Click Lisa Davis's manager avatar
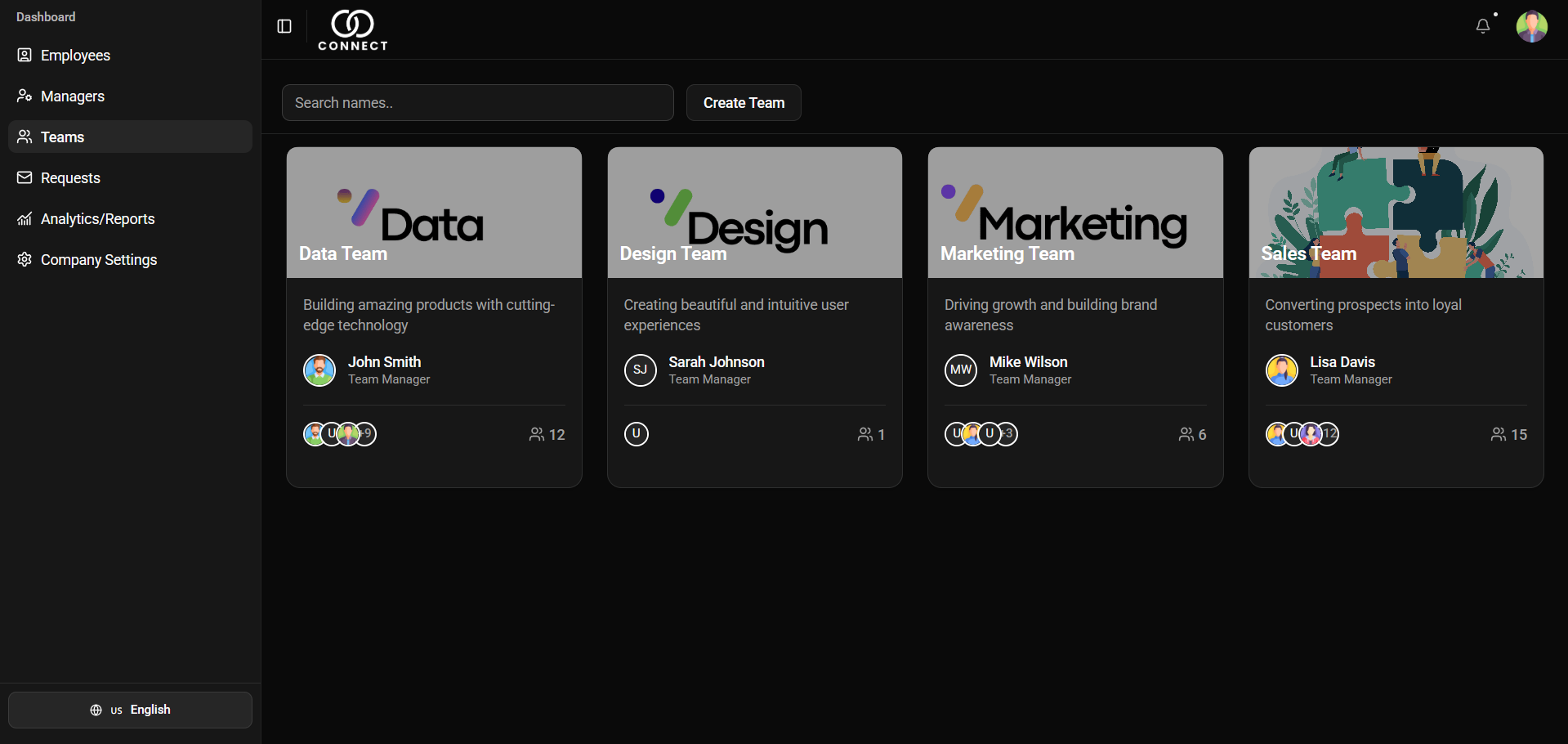Image resolution: width=1568 pixels, height=744 pixels. (1282, 370)
